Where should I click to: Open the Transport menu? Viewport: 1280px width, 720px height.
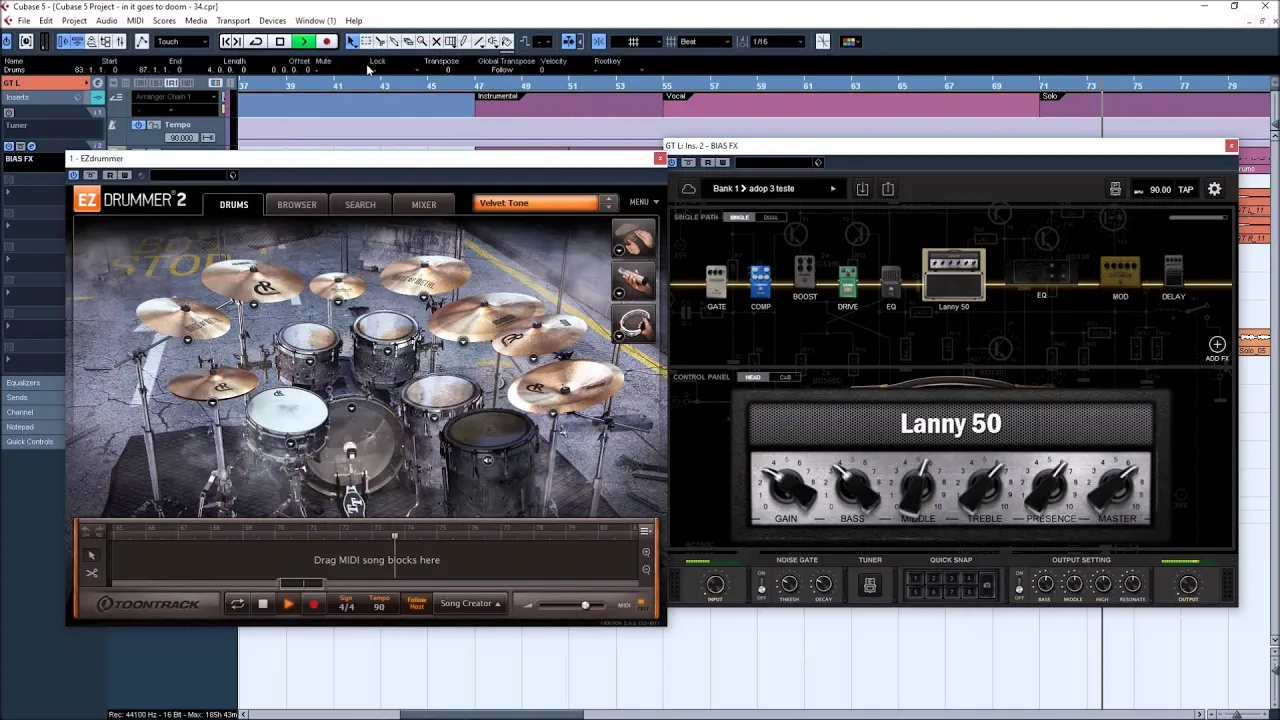(x=233, y=20)
